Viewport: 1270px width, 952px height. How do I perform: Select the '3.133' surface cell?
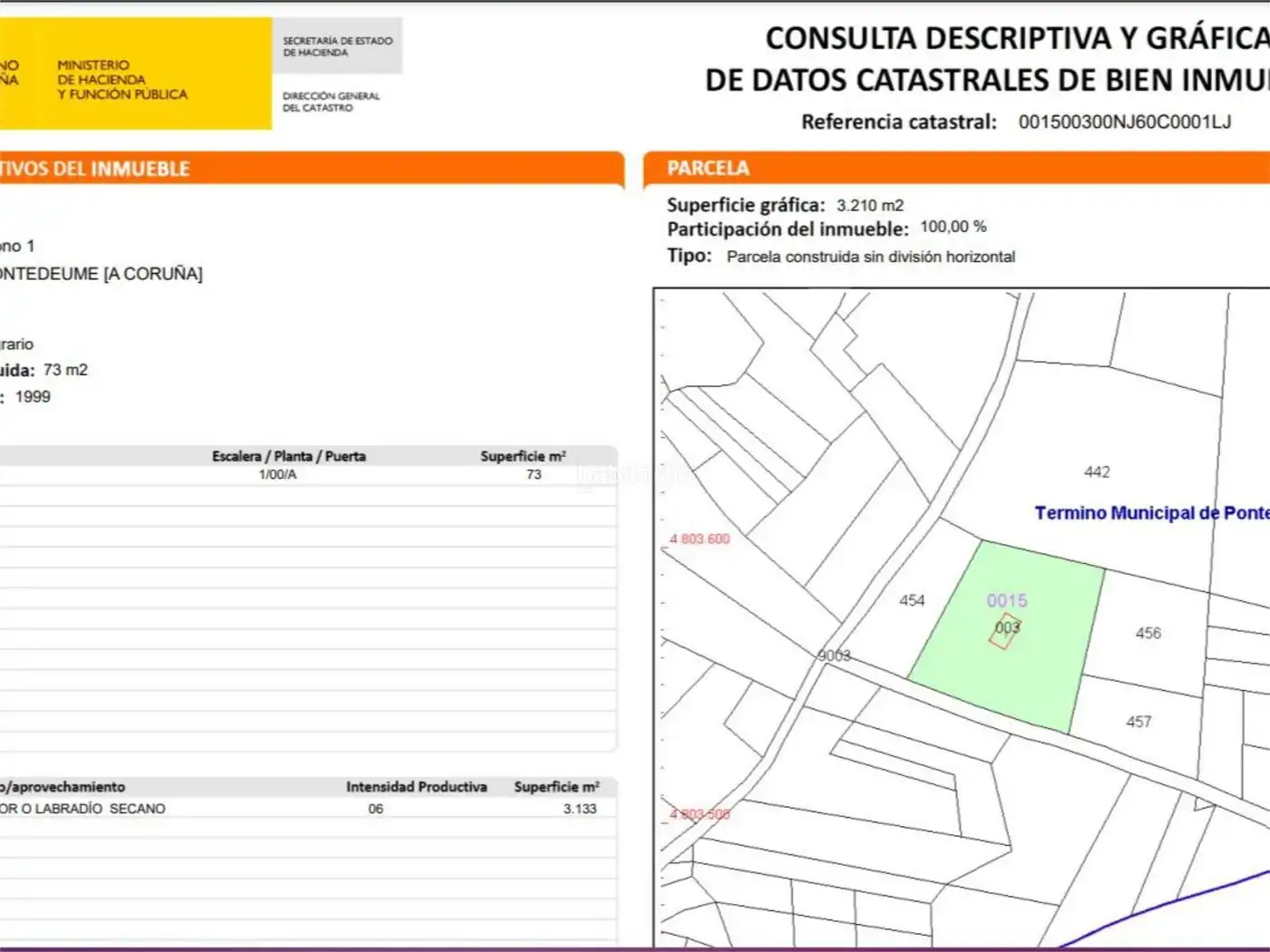tap(580, 809)
